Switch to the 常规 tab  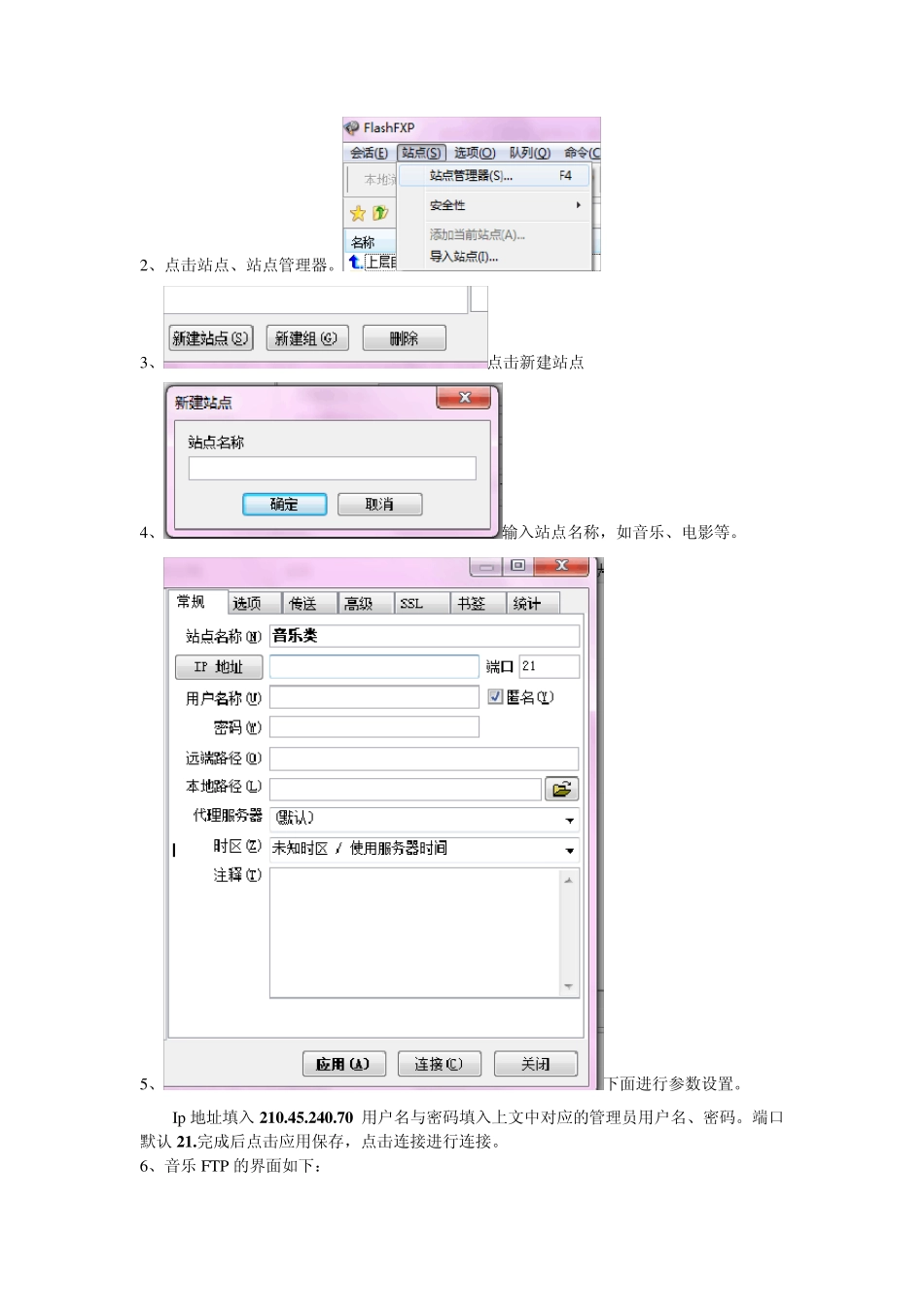[x=196, y=602]
